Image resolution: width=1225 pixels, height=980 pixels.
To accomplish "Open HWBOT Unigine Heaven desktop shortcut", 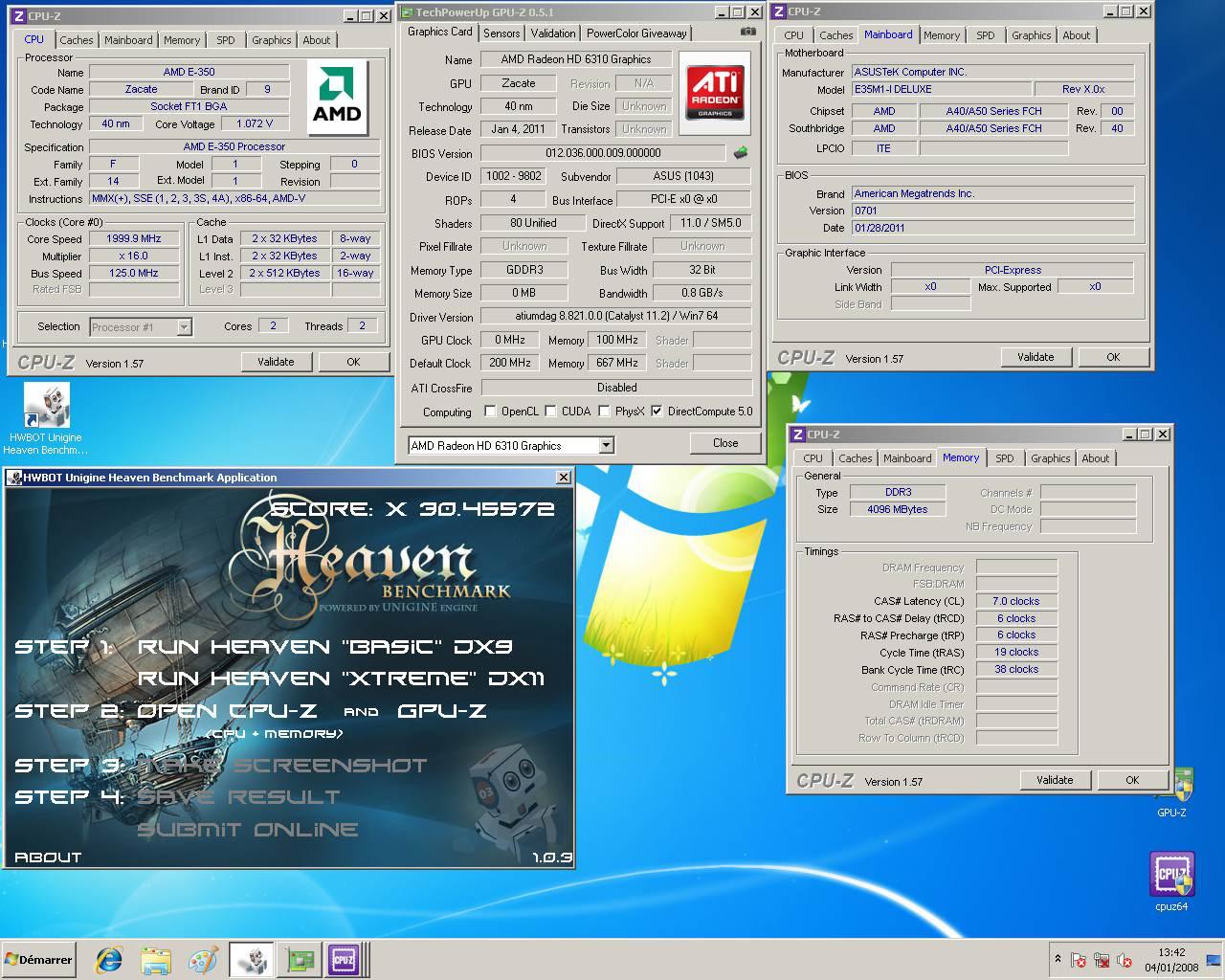I will [46, 419].
